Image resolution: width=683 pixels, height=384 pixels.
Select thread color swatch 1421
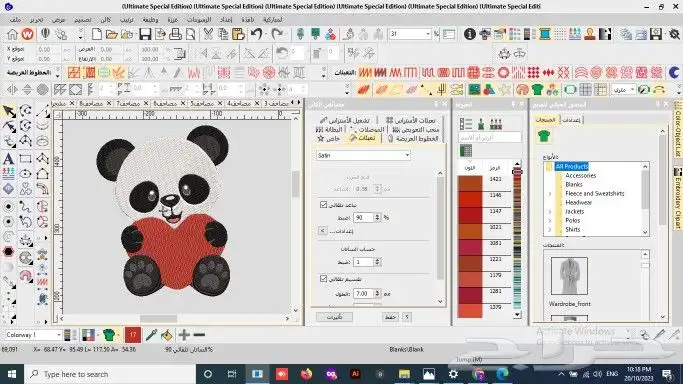tap(470, 183)
